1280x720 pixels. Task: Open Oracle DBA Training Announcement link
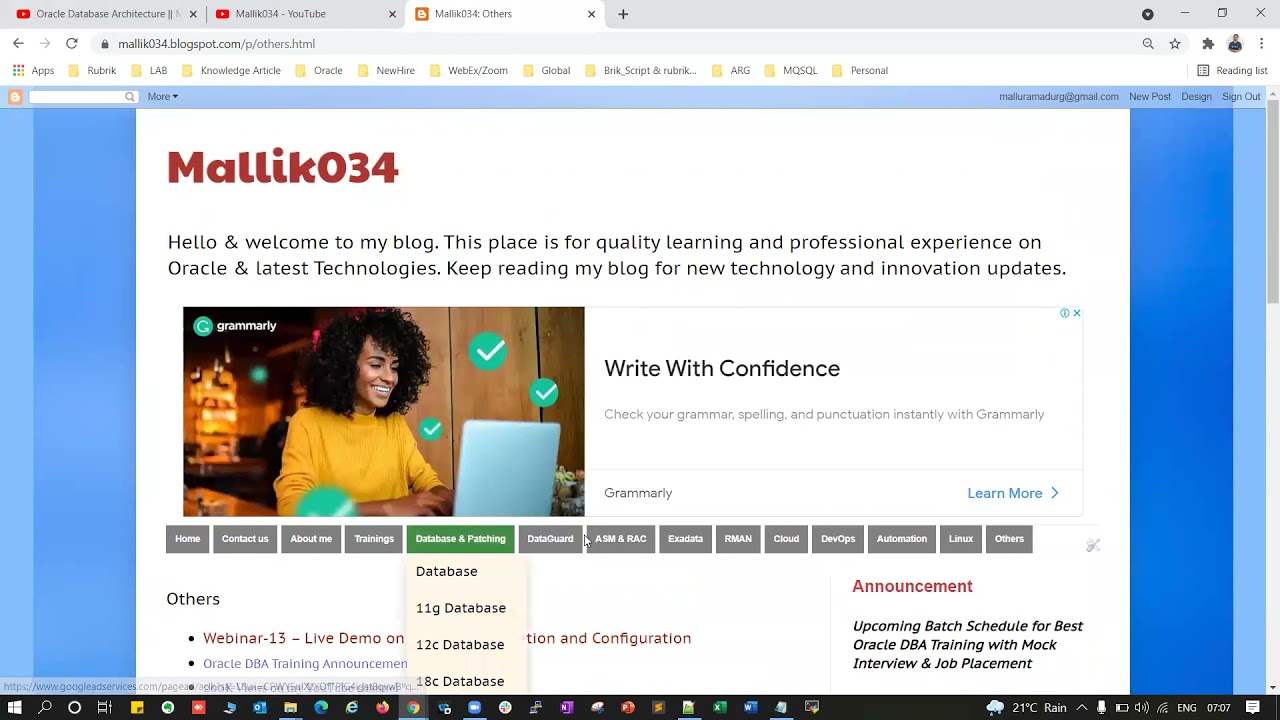(305, 664)
